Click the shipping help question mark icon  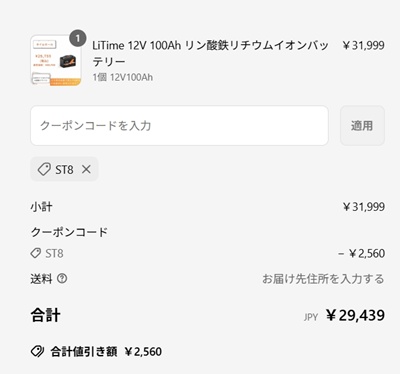pos(62,278)
